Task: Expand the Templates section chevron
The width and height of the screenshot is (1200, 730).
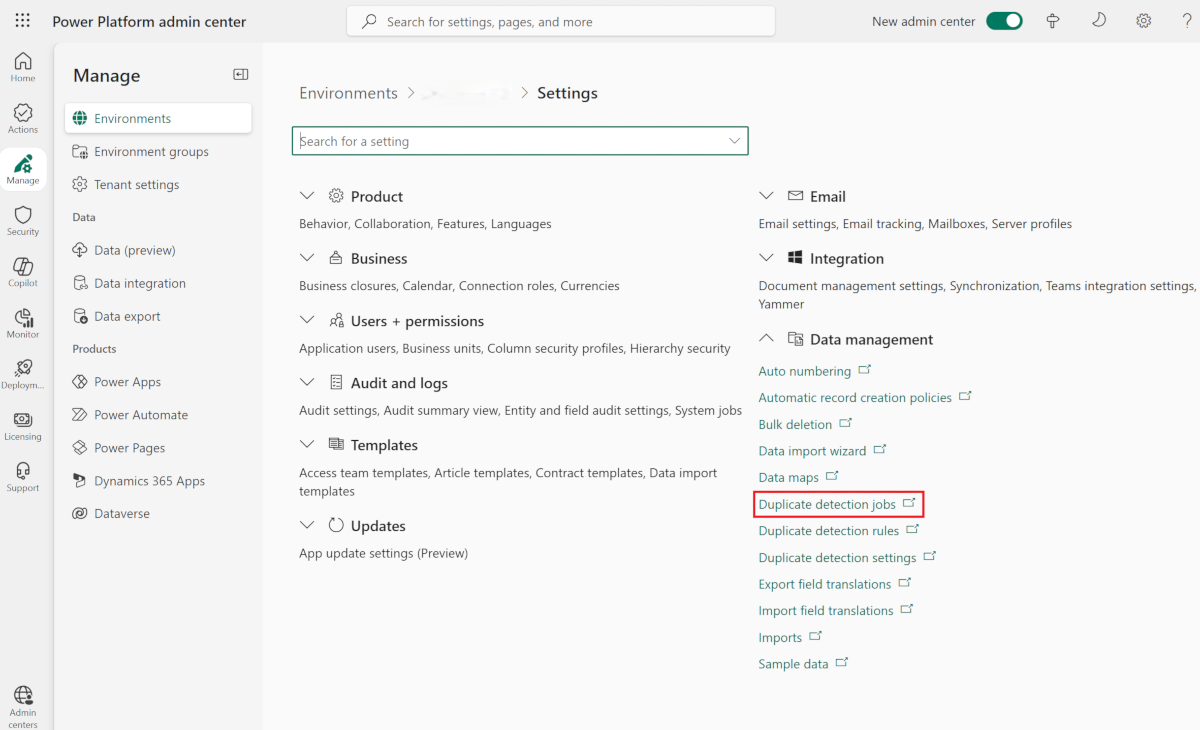Action: (x=307, y=445)
